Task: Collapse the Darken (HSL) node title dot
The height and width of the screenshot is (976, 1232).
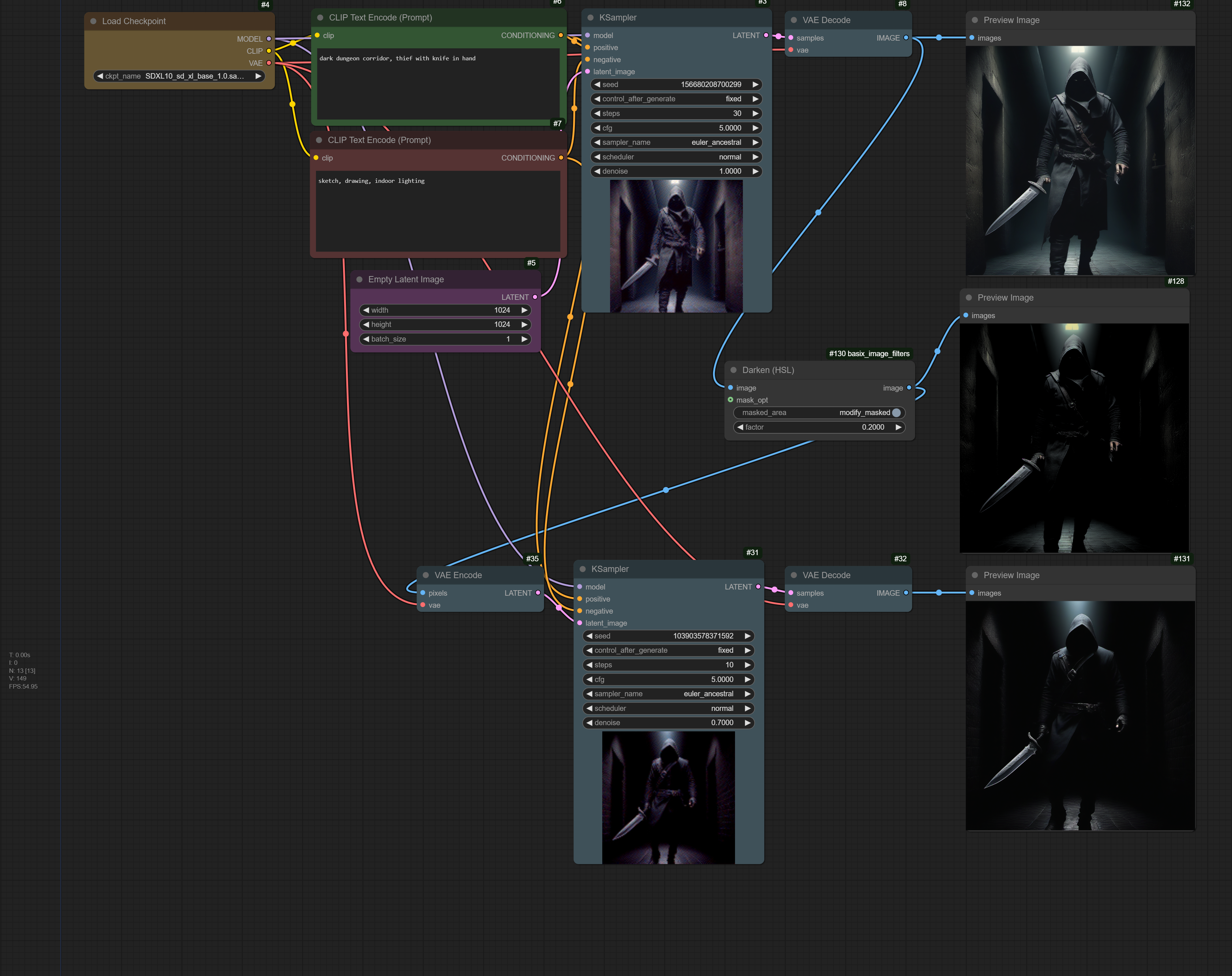Action: (733, 370)
